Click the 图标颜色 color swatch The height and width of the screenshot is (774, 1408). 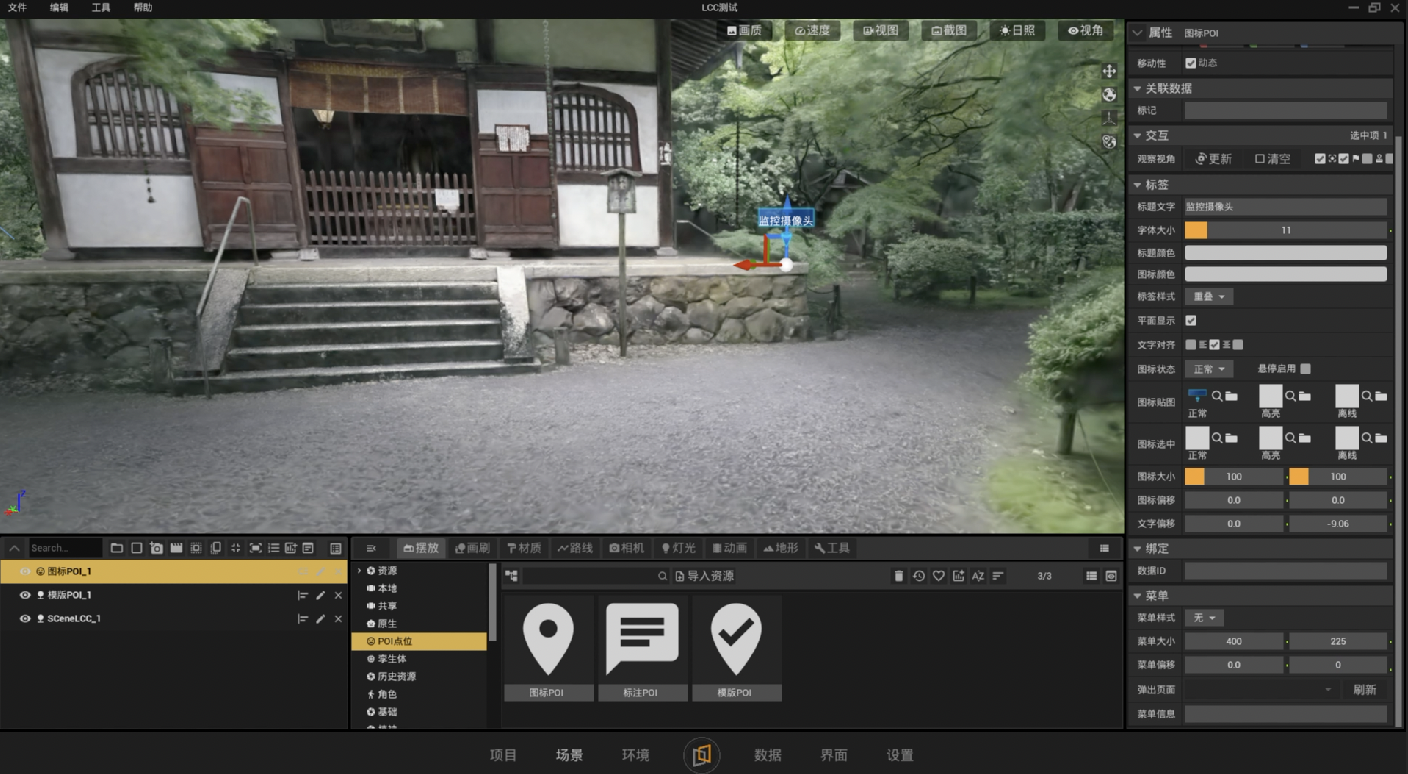(1286, 274)
